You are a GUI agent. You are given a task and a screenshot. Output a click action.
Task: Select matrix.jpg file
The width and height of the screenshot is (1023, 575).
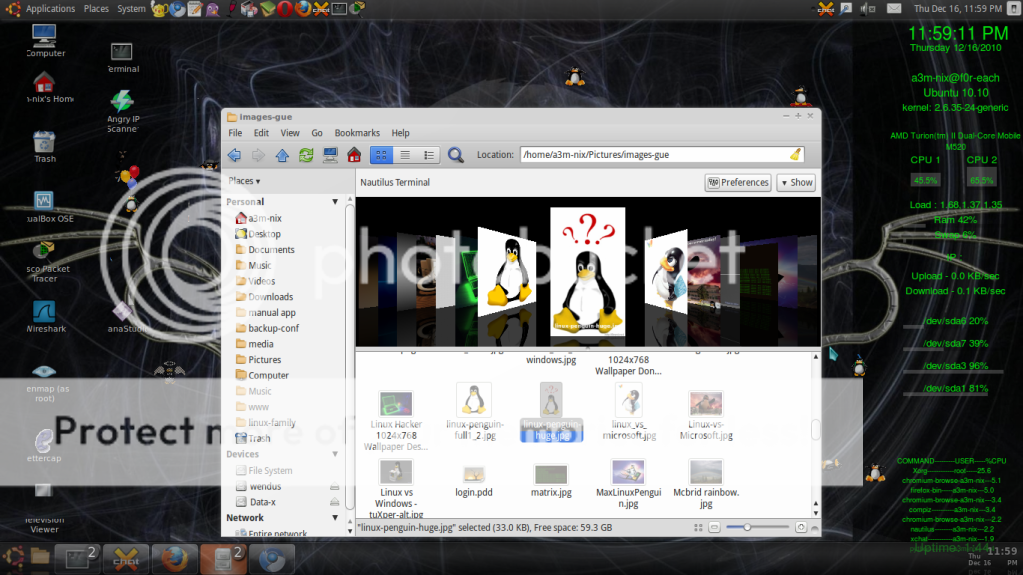click(551, 482)
